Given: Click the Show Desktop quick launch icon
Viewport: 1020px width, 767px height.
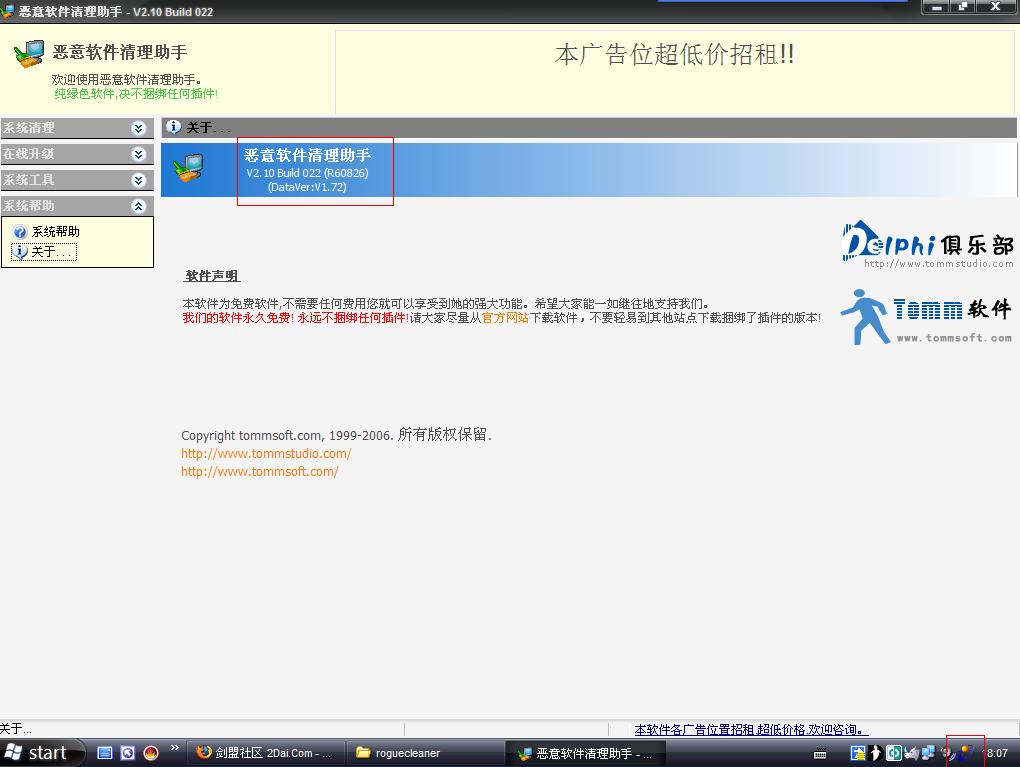Looking at the screenshot, I should (x=105, y=753).
